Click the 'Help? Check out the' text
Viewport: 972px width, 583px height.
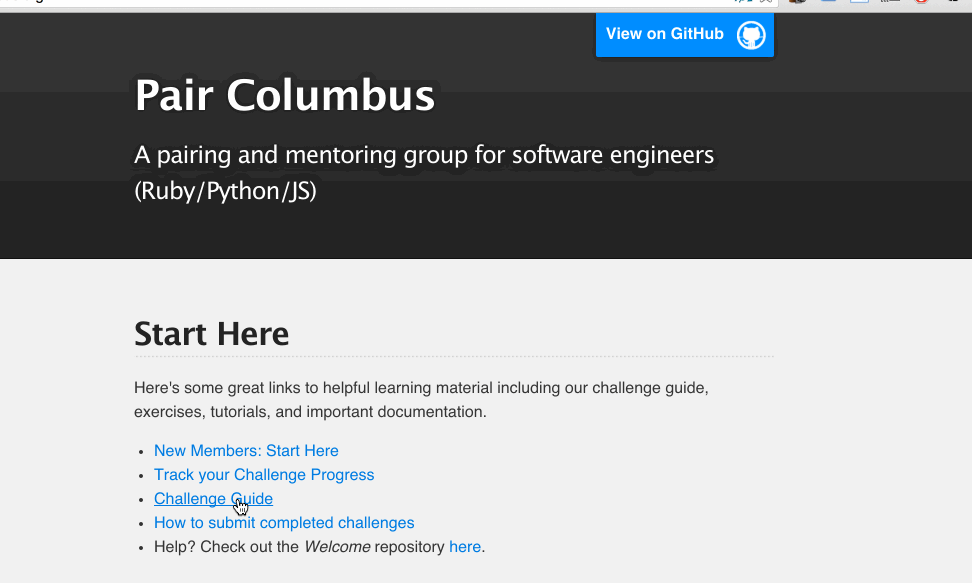pos(226,547)
